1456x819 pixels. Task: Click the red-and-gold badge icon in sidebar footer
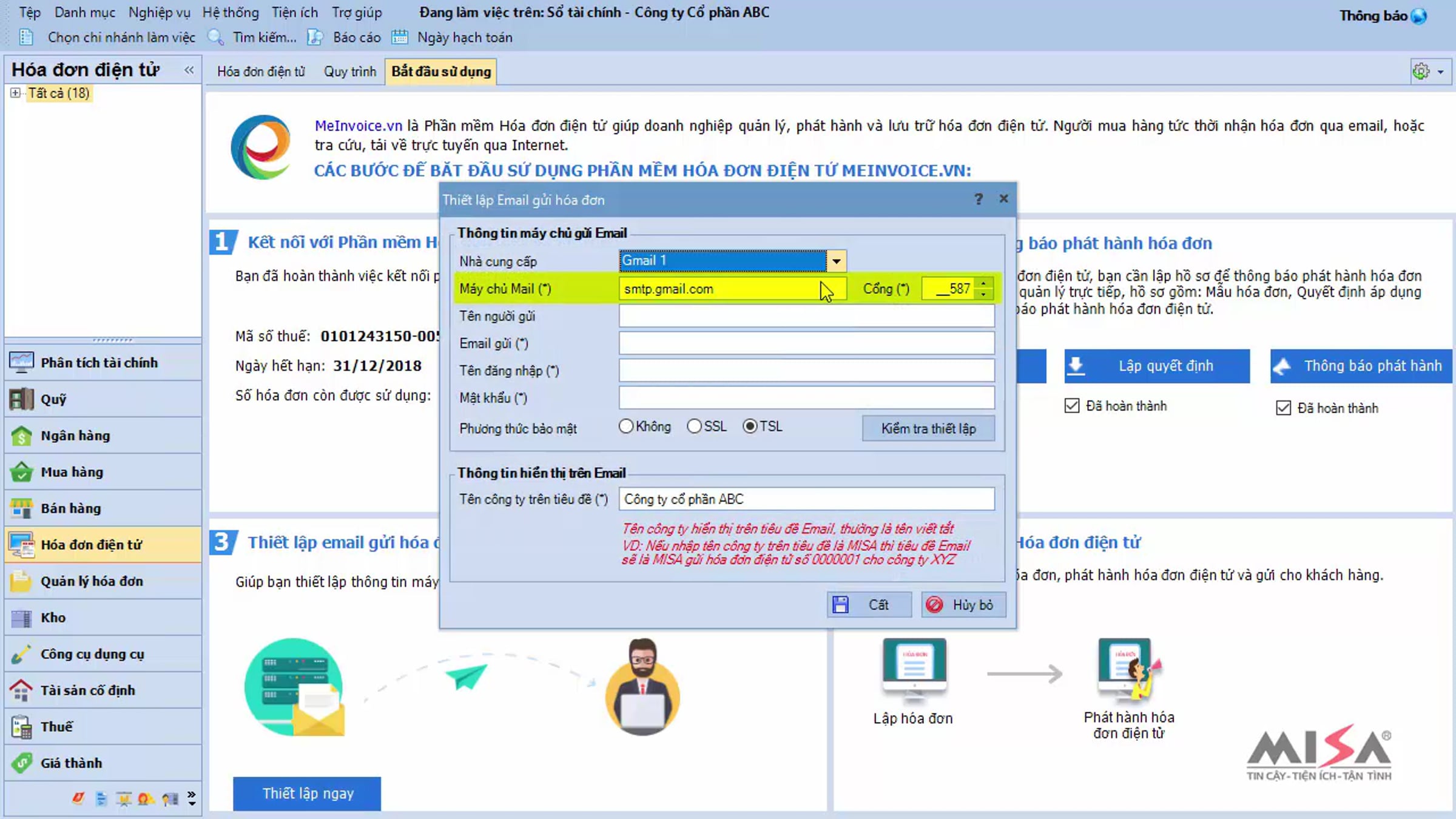pos(146,798)
